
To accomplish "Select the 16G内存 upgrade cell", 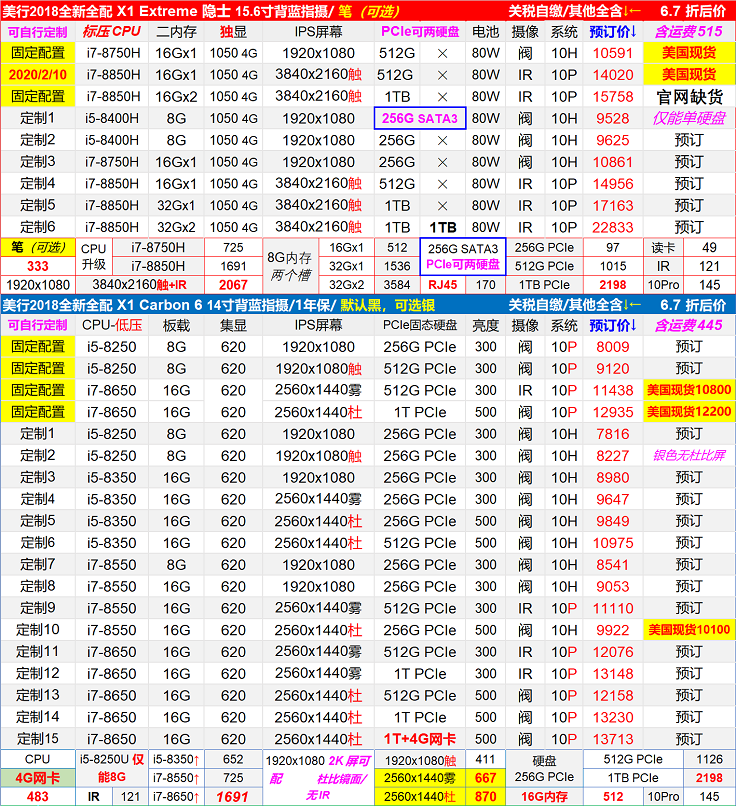I will coord(543,797).
